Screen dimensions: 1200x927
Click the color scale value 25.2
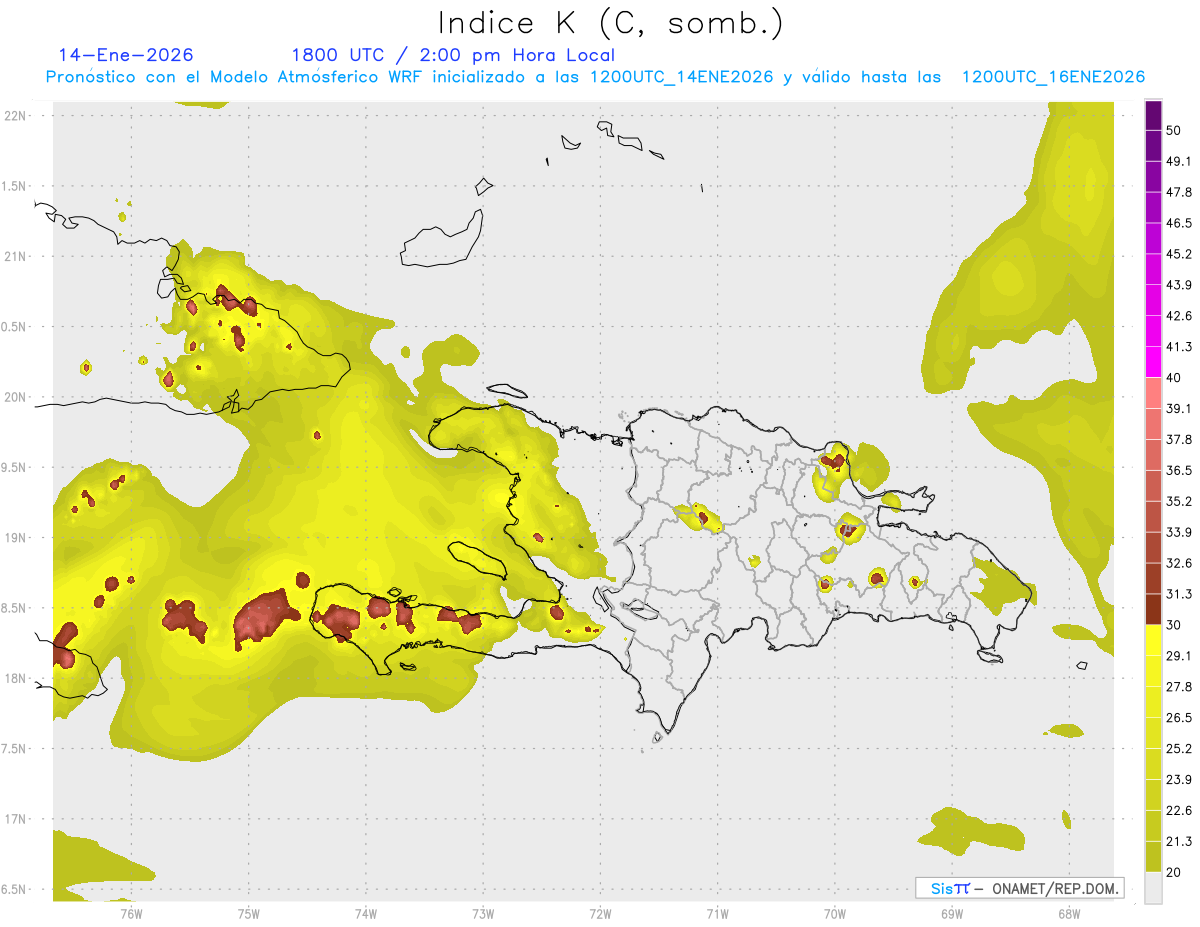1179,749
